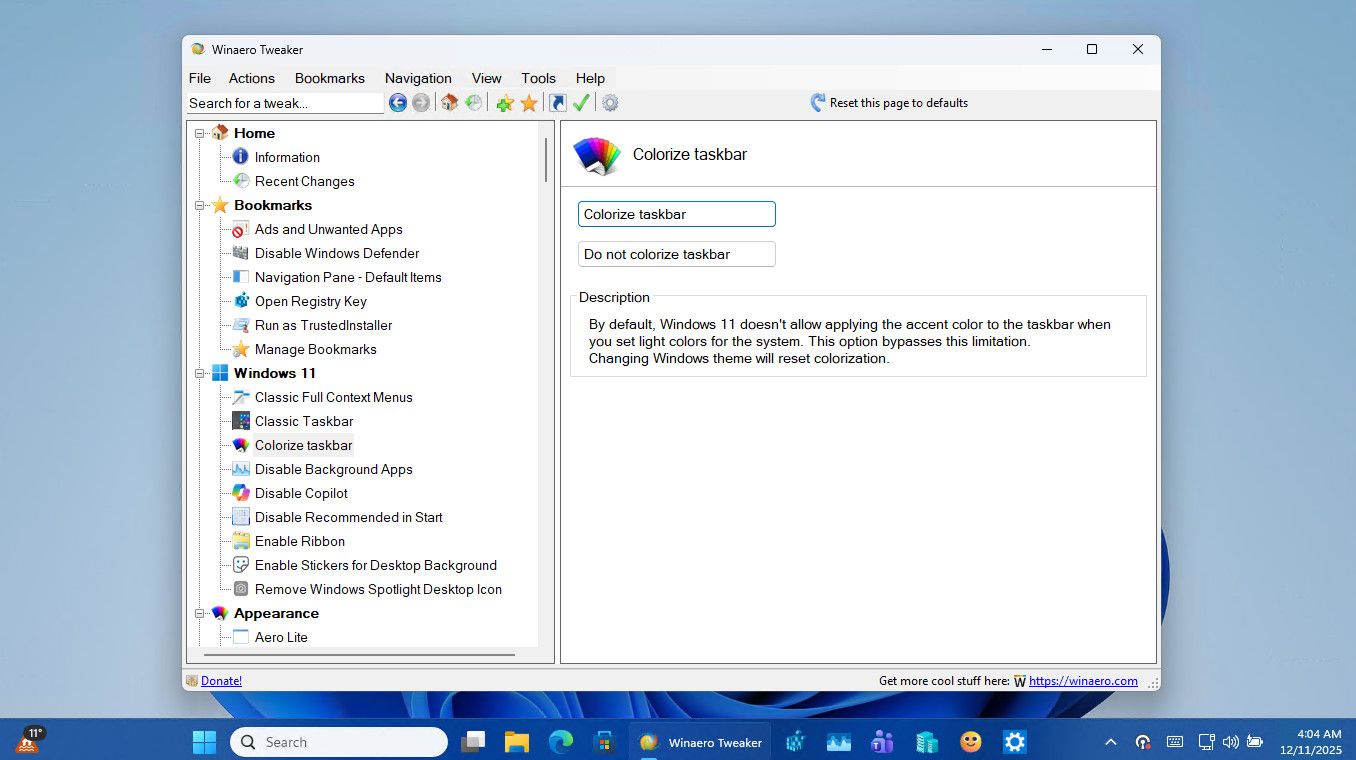Click the Home toolbar icon
This screenshot has height=760, width=1356.
pyautogui.click(x=448, y=102)
